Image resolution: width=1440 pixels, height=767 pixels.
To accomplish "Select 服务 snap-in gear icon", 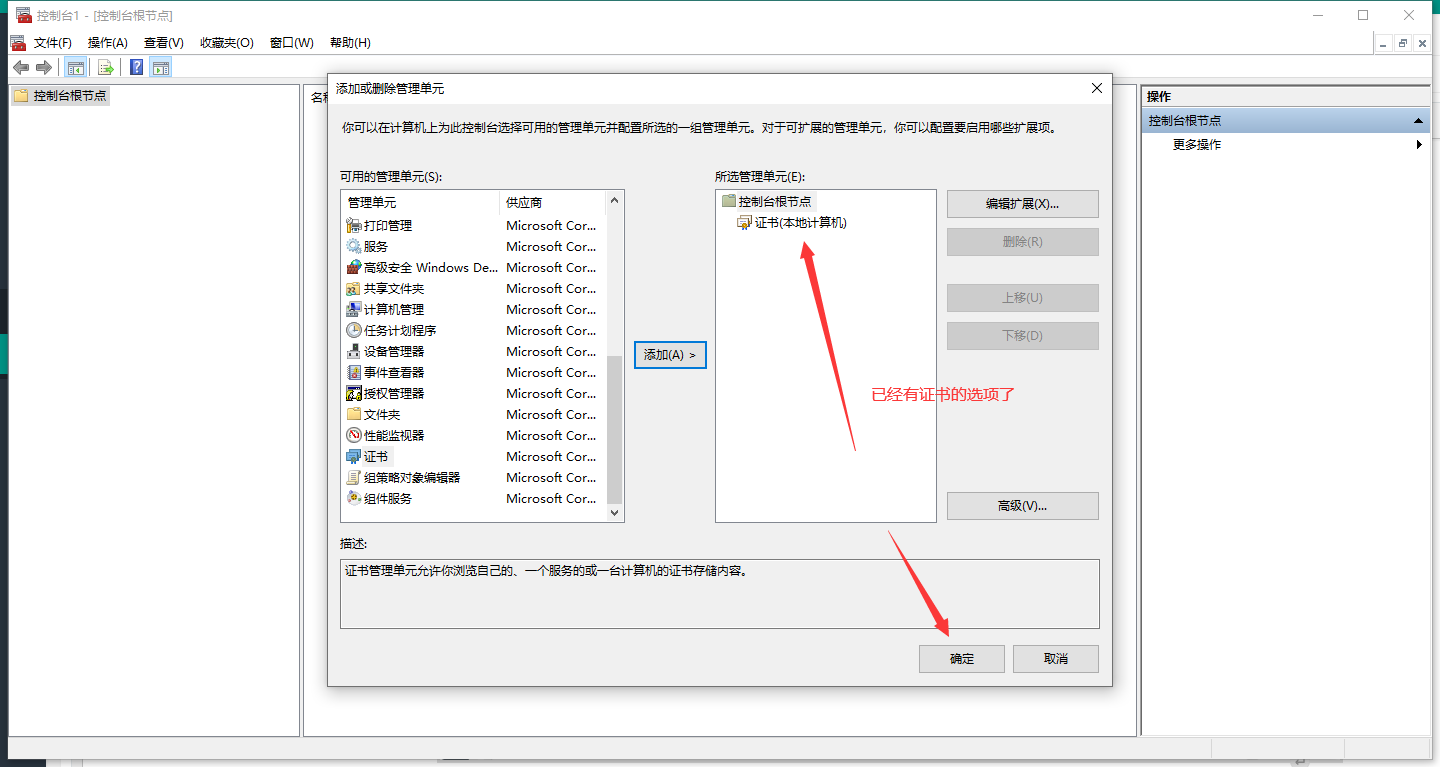I will [354, 246].
